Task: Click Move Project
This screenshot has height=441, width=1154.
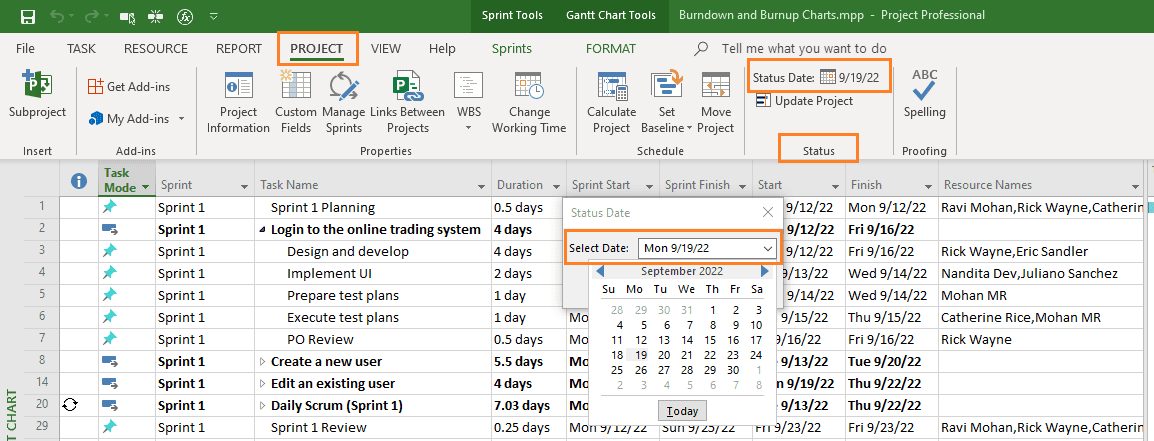Action: 715,102
